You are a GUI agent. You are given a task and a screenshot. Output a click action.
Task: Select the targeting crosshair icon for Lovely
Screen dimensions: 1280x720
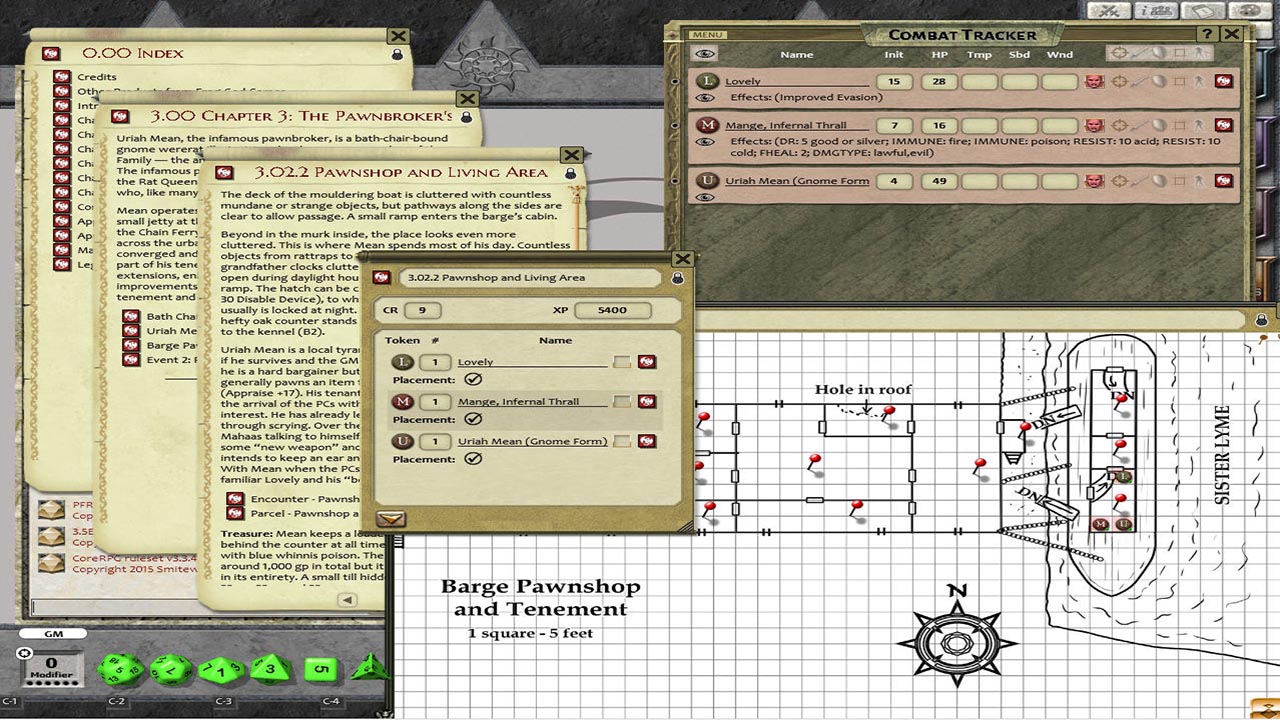click(x=1119, y=81)
